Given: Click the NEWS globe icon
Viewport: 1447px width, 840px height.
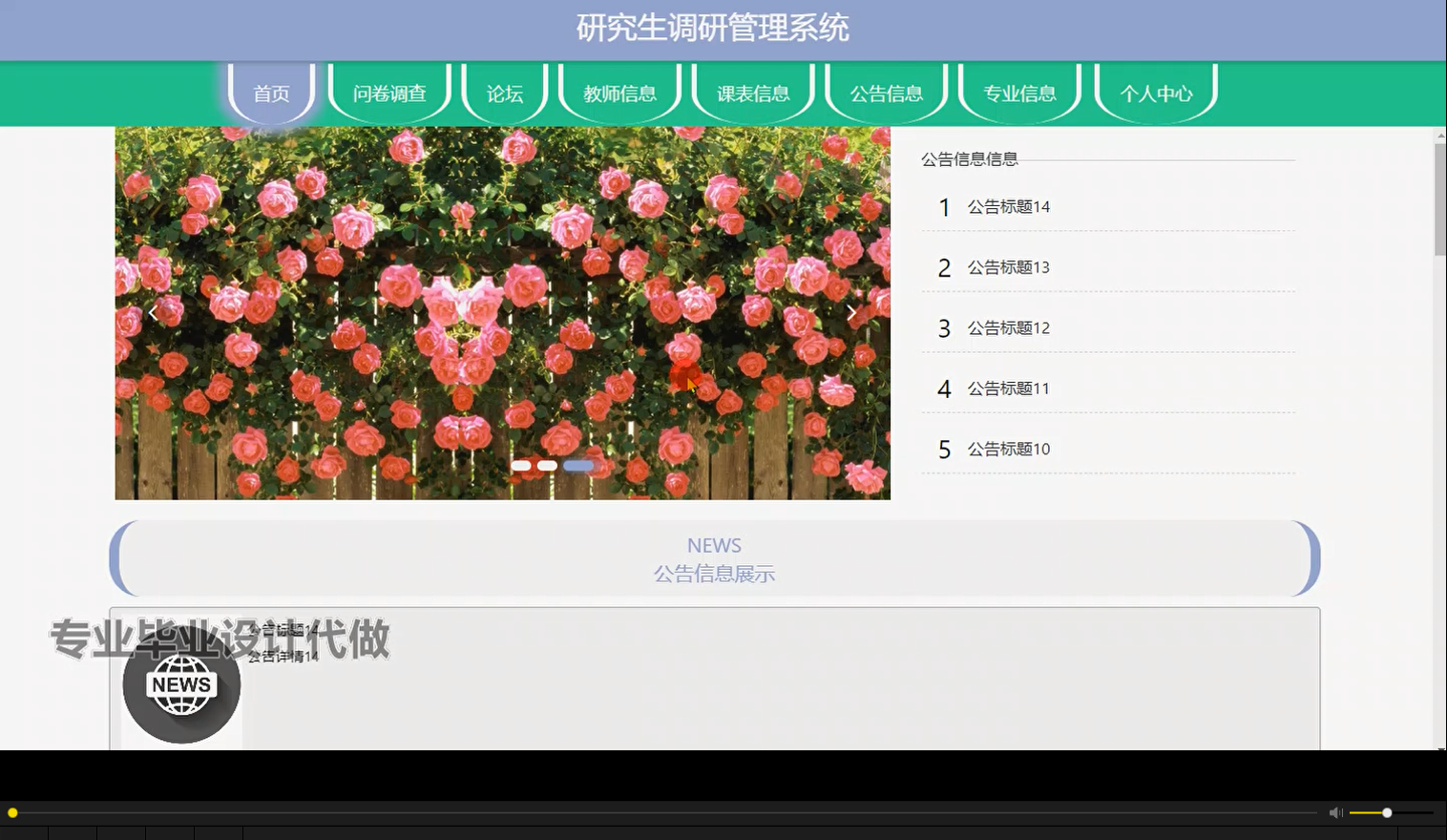Looking at the screenshot, I should click(x=180, y=685).
